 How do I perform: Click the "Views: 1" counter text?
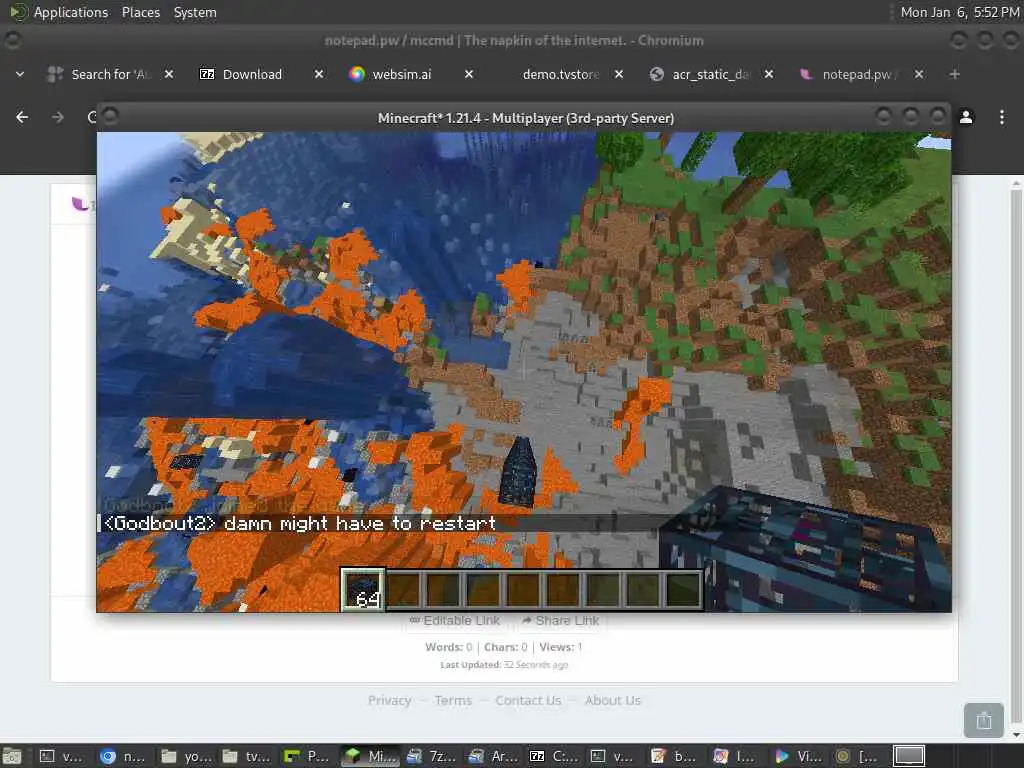[560, 647]
